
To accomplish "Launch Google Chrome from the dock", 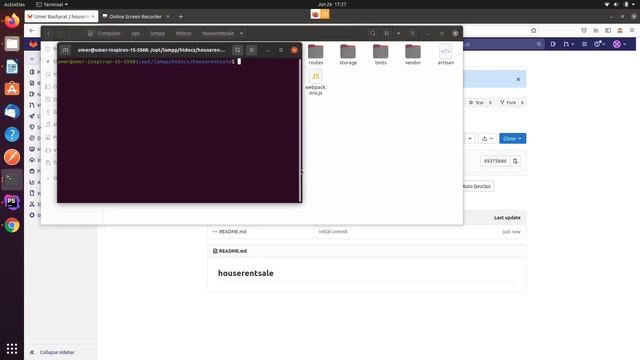I will coord(12,225).
